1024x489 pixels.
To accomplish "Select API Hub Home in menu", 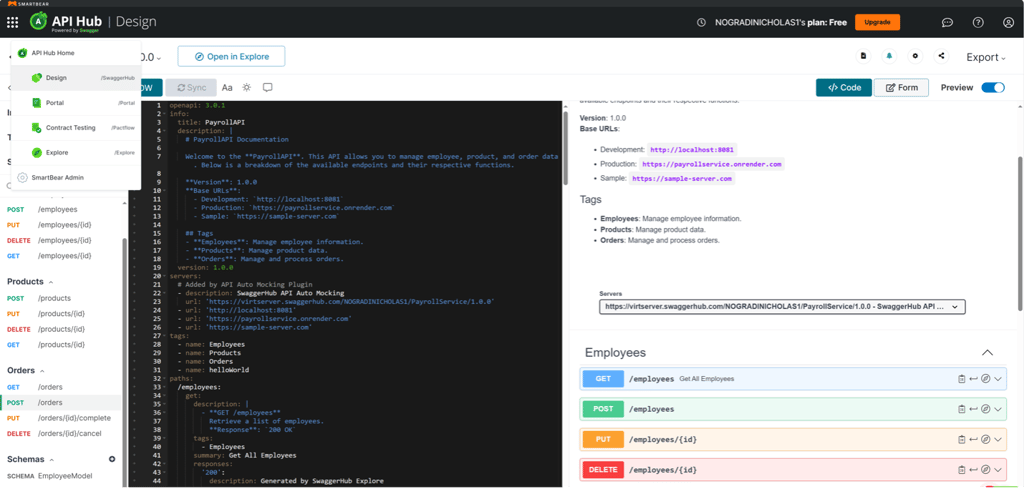I will point(76,53).
